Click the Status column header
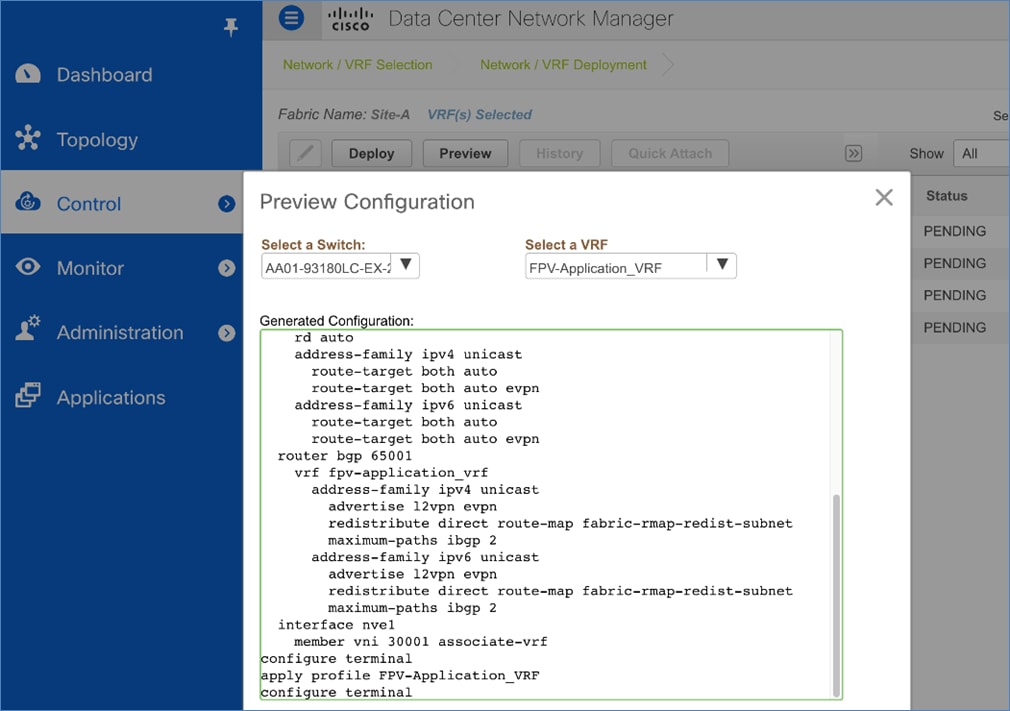 tap(946, 196)
